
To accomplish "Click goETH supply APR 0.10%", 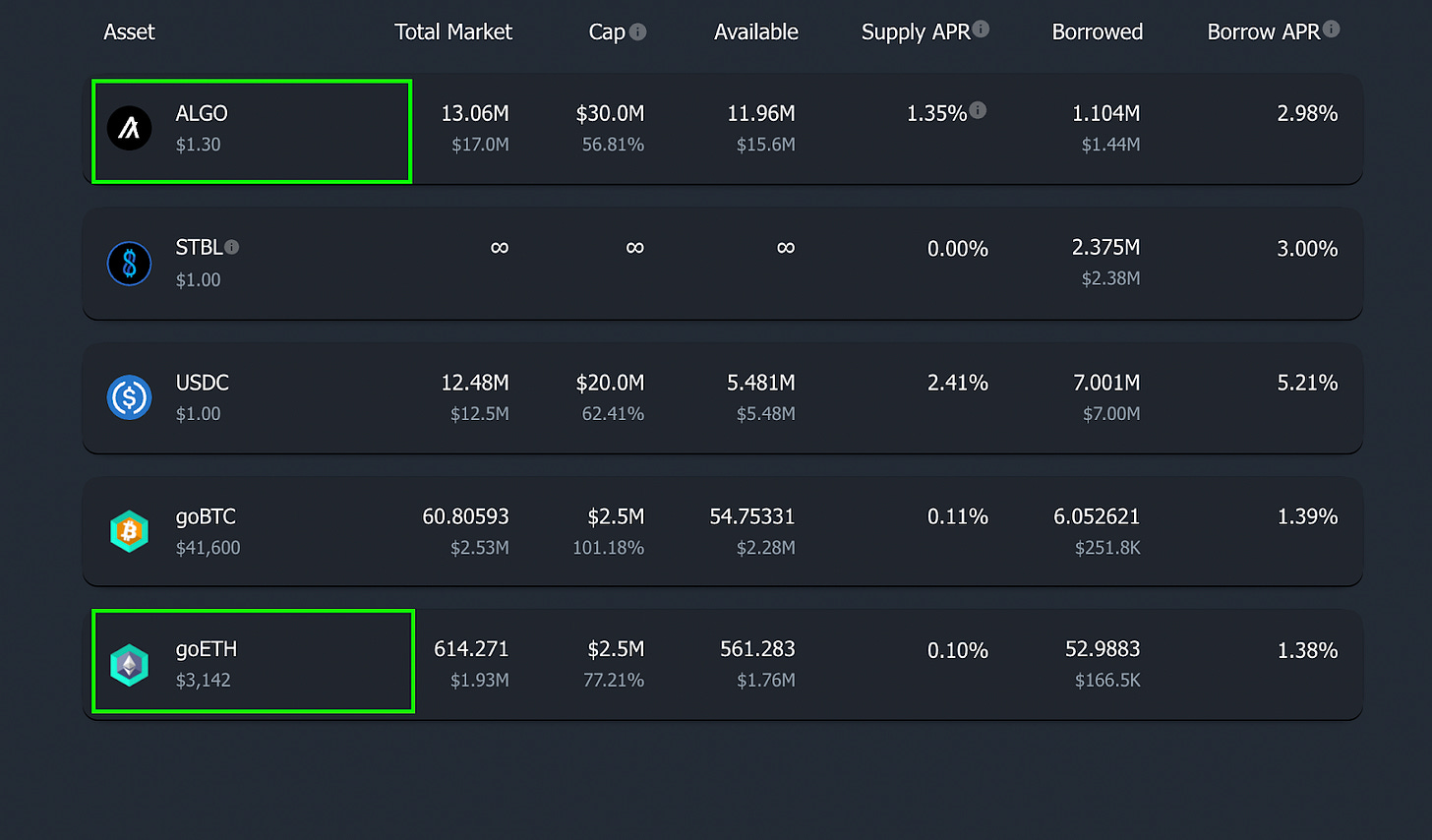I will pos(958,650).
